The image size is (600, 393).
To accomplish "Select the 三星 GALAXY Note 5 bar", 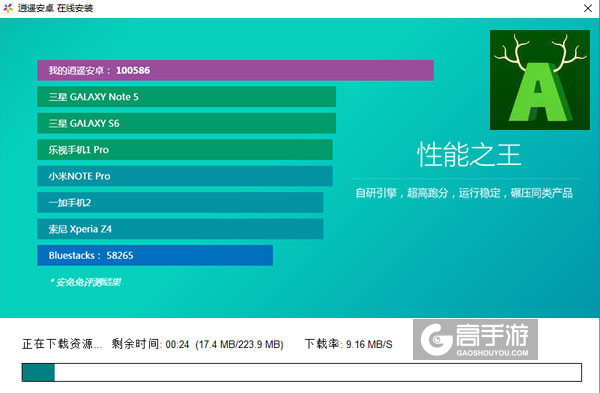I will pos(187,96).
